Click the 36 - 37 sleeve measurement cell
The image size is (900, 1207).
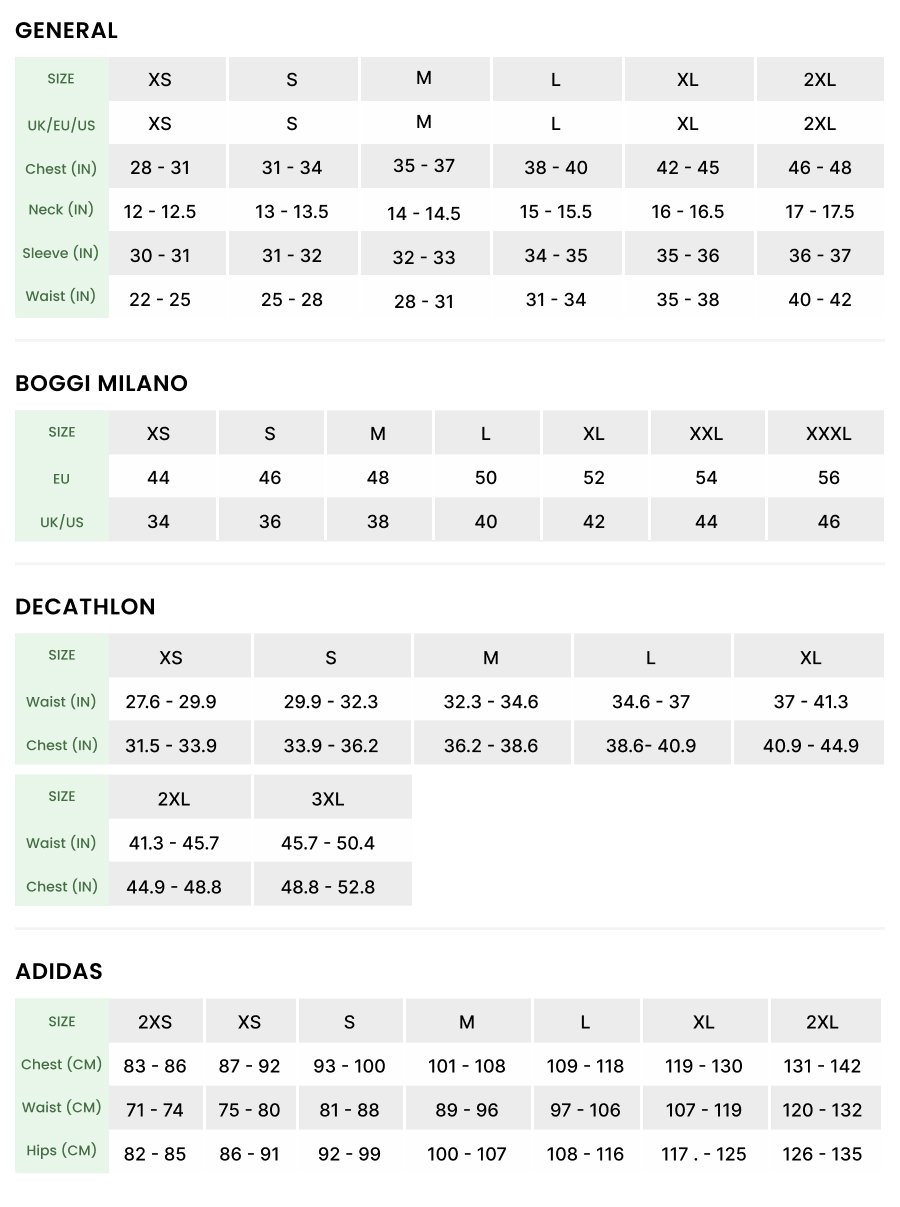click(x=819, y=256)
